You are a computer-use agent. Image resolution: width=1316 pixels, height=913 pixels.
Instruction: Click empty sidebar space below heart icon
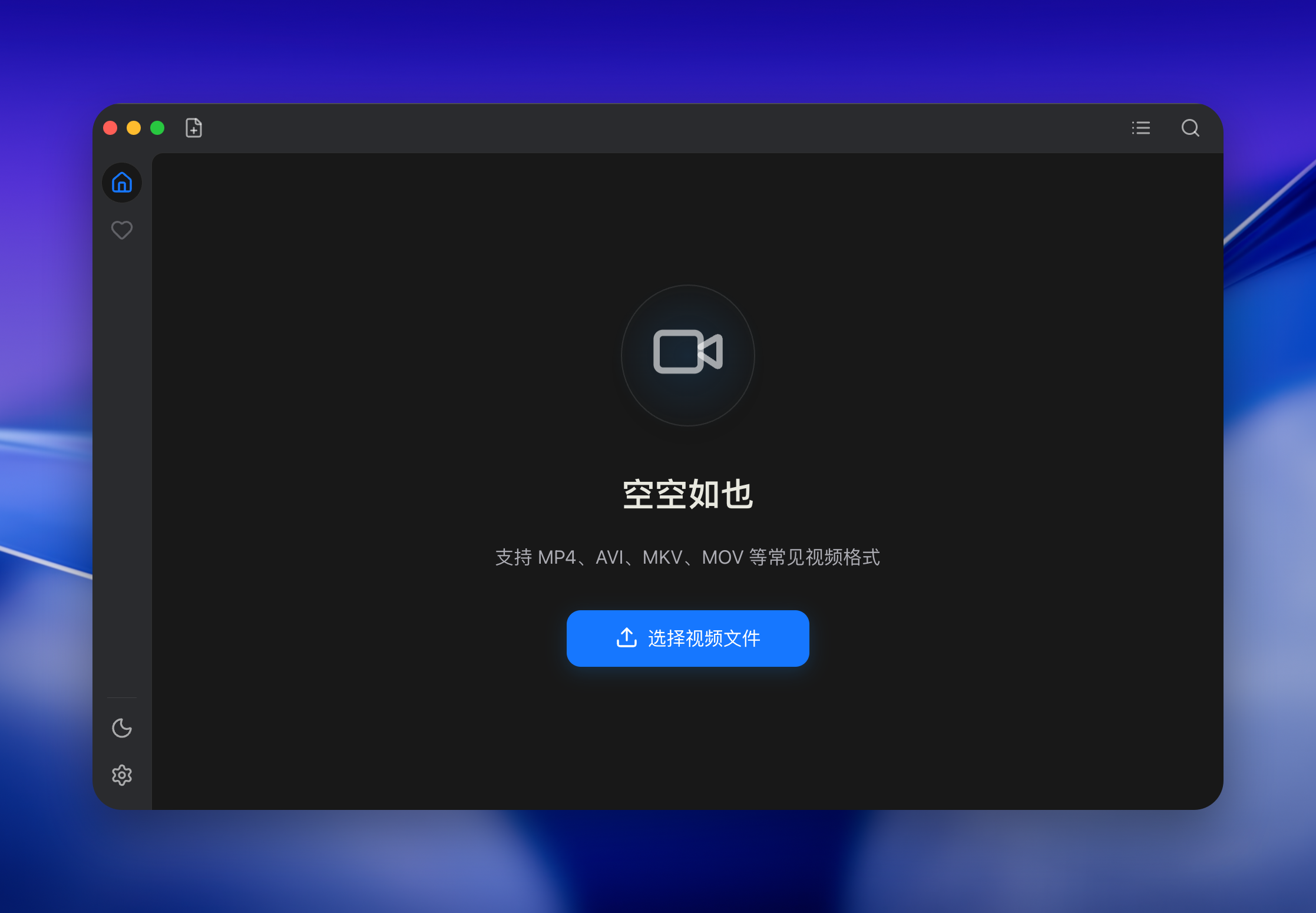click(x=122, y=442)
